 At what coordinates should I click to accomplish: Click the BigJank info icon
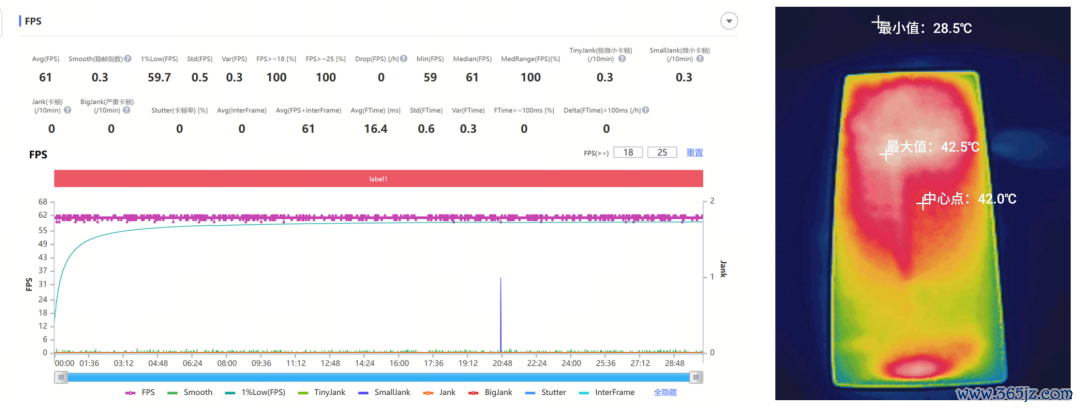coord(126,110)
